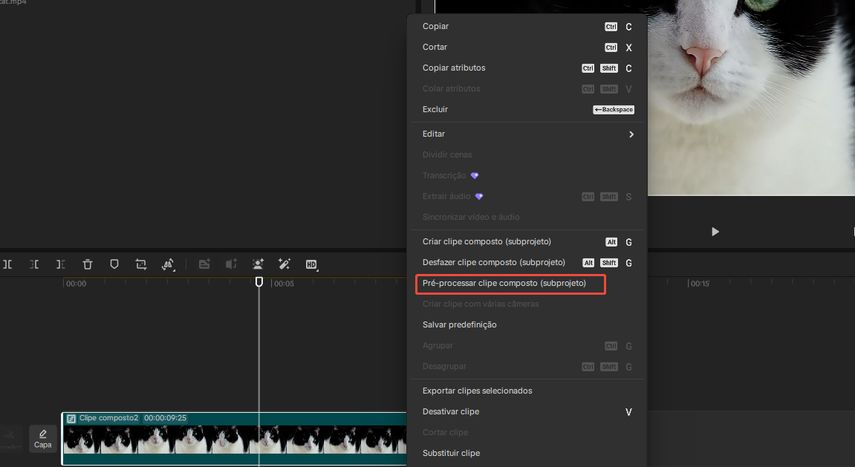This screenshot has height=467, width=855.
Task: Select the delete-right trim tool
Action: click(61, 265)
